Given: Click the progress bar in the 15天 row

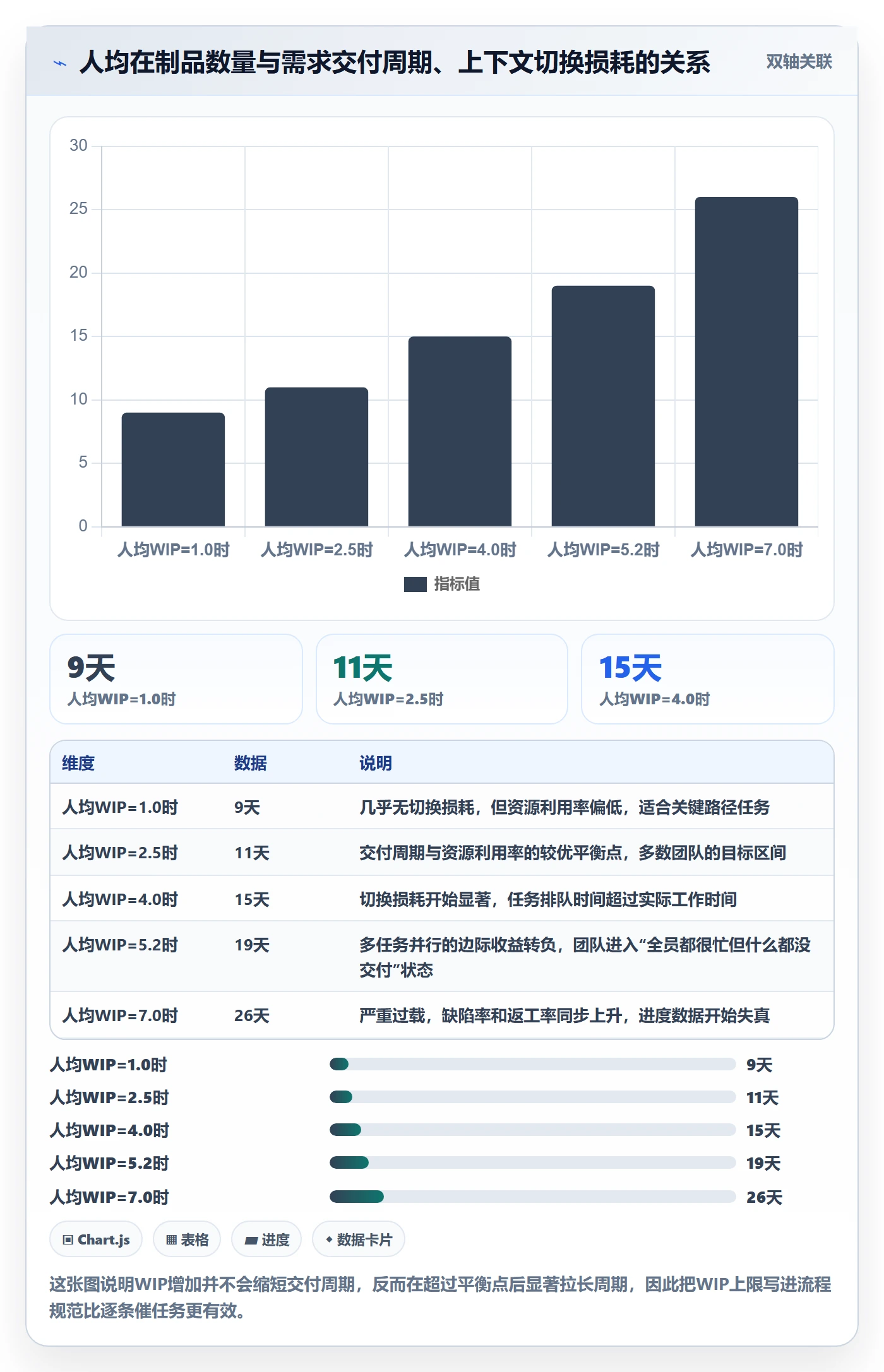Looking at the screenshot, I should pos(533,1130).
